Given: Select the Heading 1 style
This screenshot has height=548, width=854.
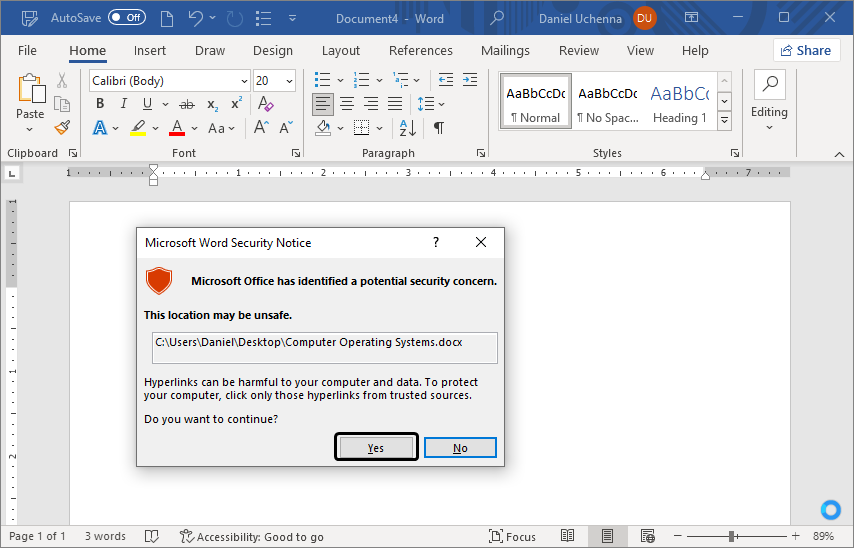Looking at the screenshot, I should tap(680, 102).
